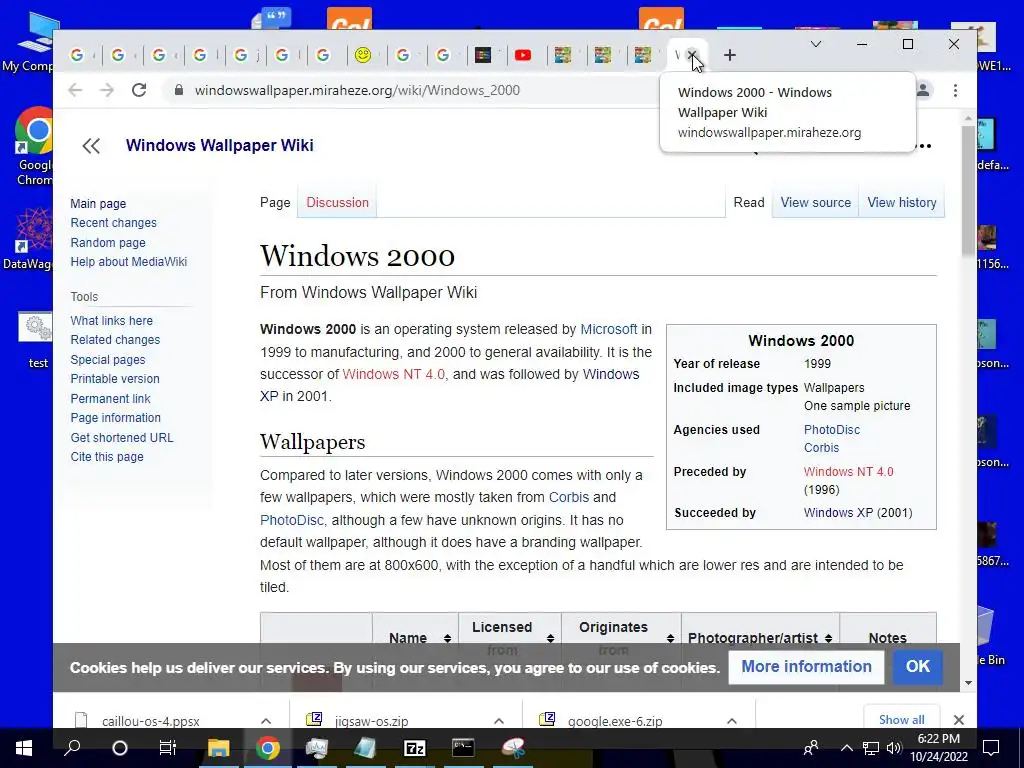The image size is (1024, 768).
Task: Open File Explorer from taskbar
Action: pyautogui.click(x=218, y=748)
